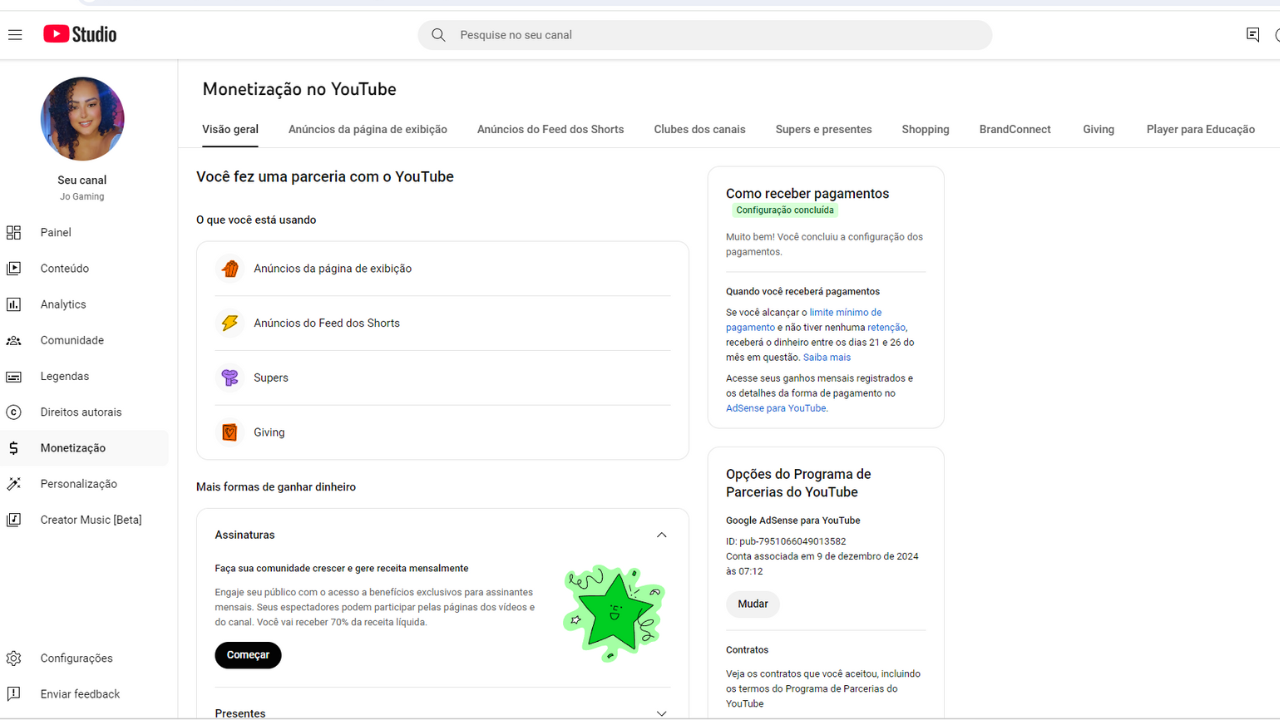This screenshot has width=1280, height=720.
Task: Collapse the Assinaturas section
Action: (661, 535)
